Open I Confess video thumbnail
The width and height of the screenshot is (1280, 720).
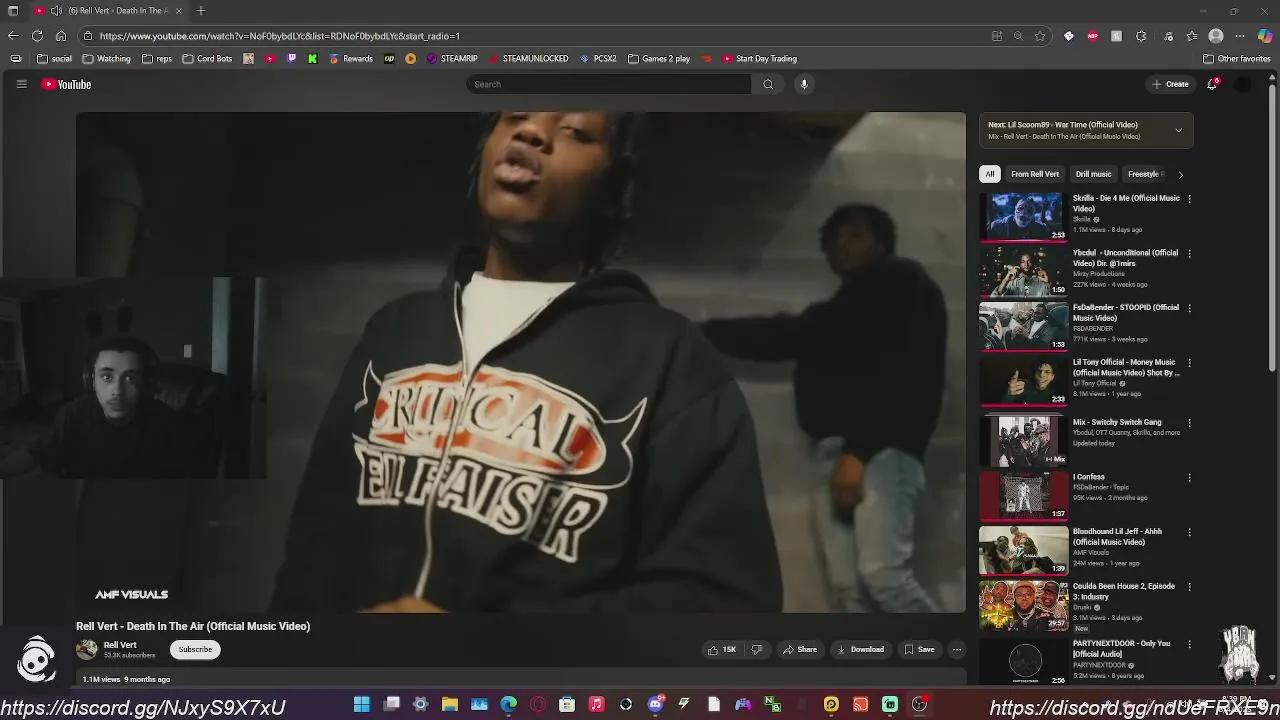point(1024,495)
